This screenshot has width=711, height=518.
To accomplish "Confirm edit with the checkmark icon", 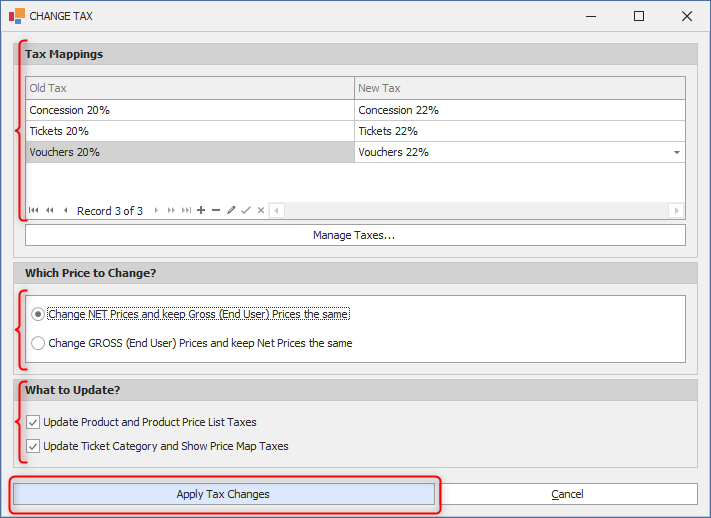I will click(x=246, y=210).
